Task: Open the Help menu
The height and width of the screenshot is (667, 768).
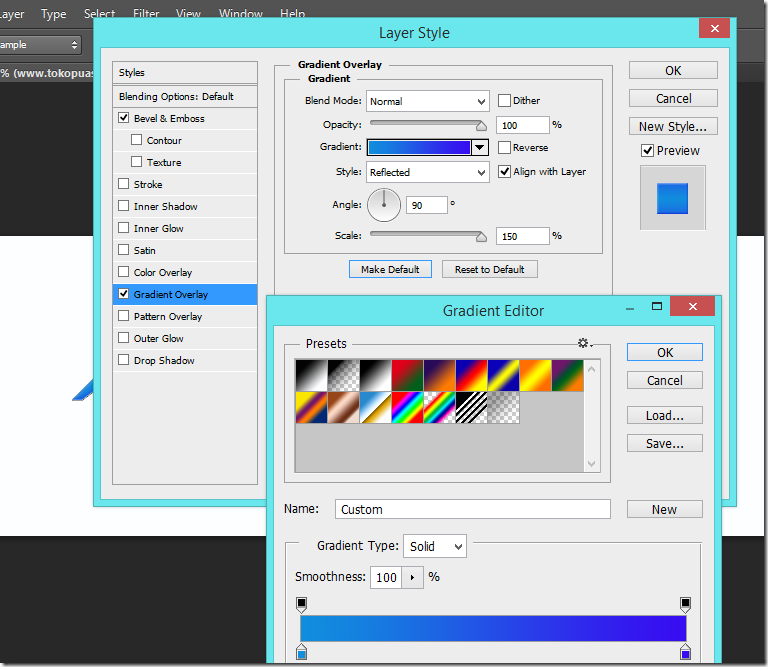Action: (292, 14)
